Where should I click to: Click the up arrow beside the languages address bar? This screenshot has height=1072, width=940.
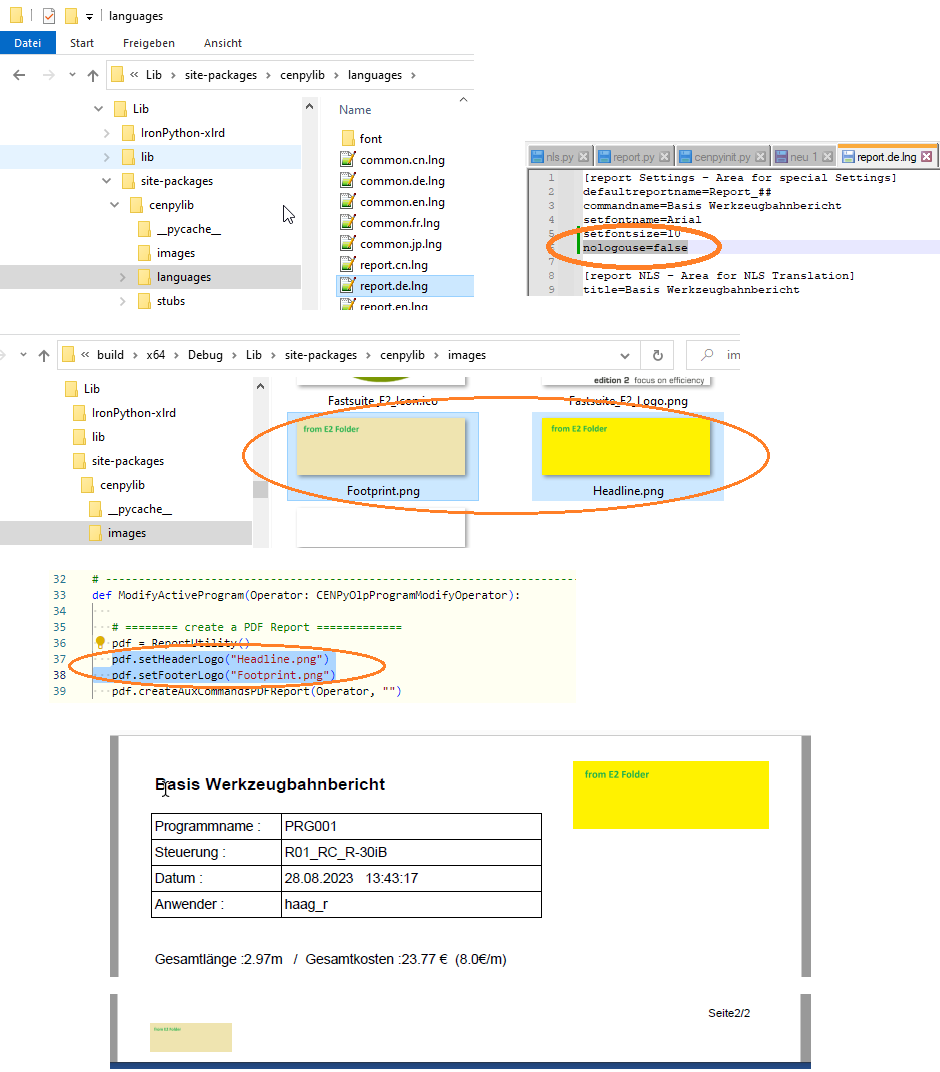tap(93, 75)
